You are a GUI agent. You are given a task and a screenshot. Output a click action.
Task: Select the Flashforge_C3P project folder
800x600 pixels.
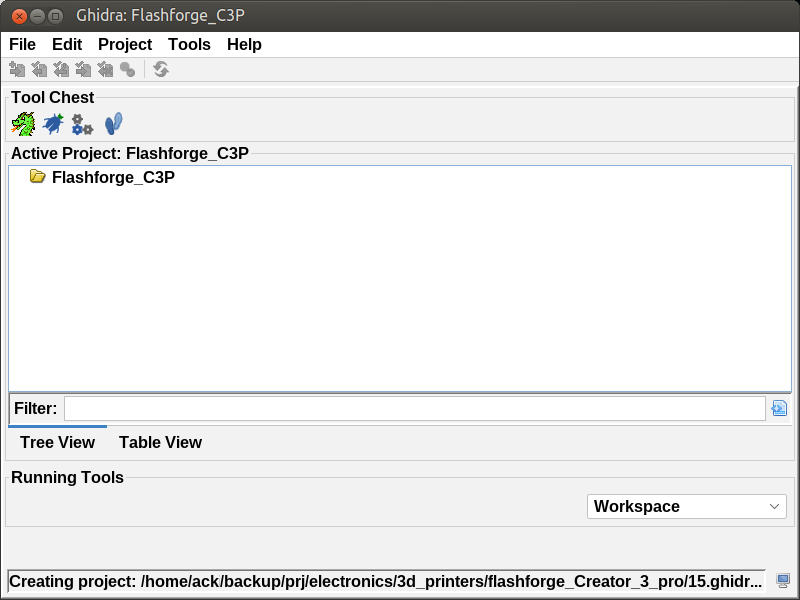[113, 177]
